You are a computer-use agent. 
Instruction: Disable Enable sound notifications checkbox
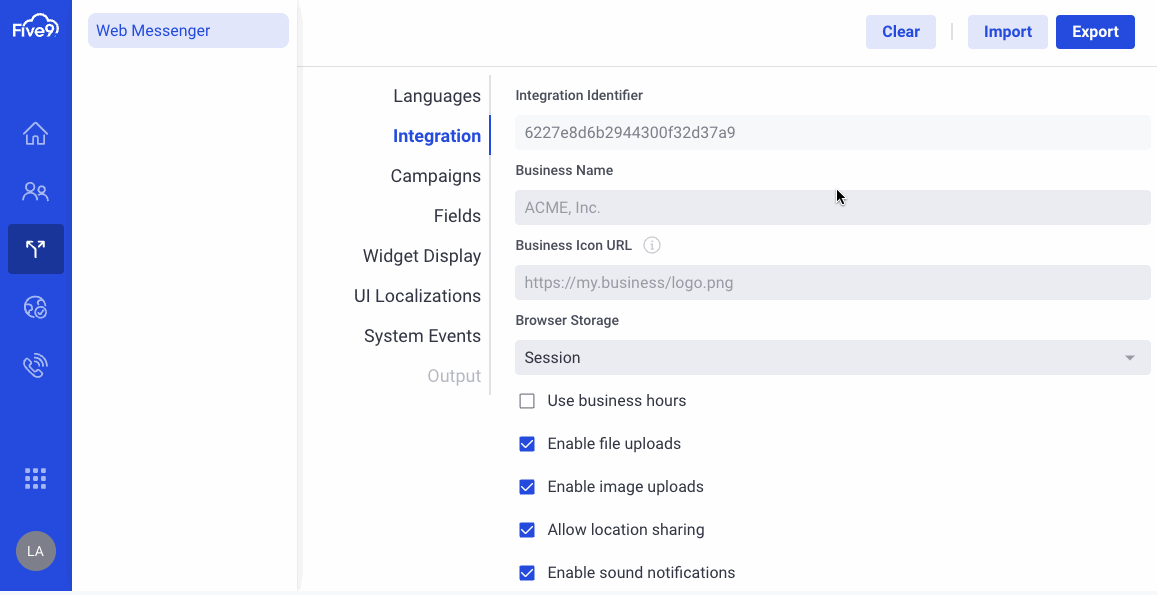click(x=527, y=573)
